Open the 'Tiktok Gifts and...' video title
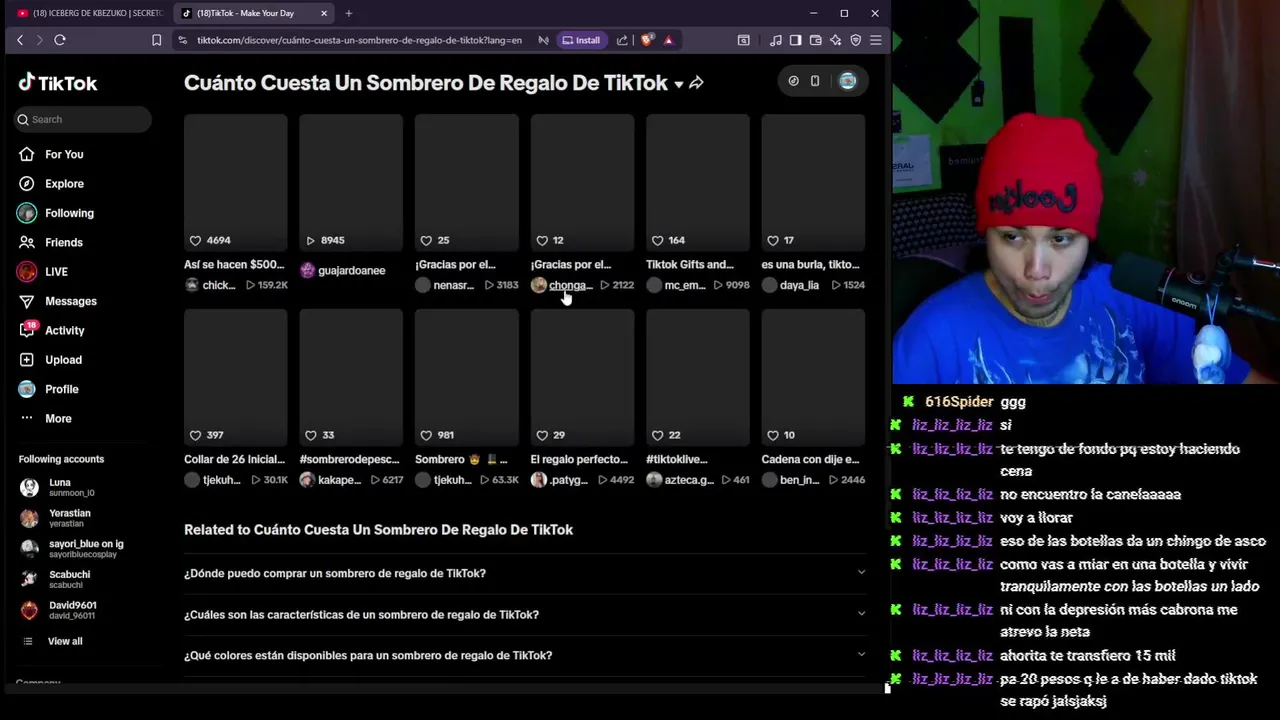Viewport: 1280px width, 720px height. pyautogui.click(x=690, y=265)
